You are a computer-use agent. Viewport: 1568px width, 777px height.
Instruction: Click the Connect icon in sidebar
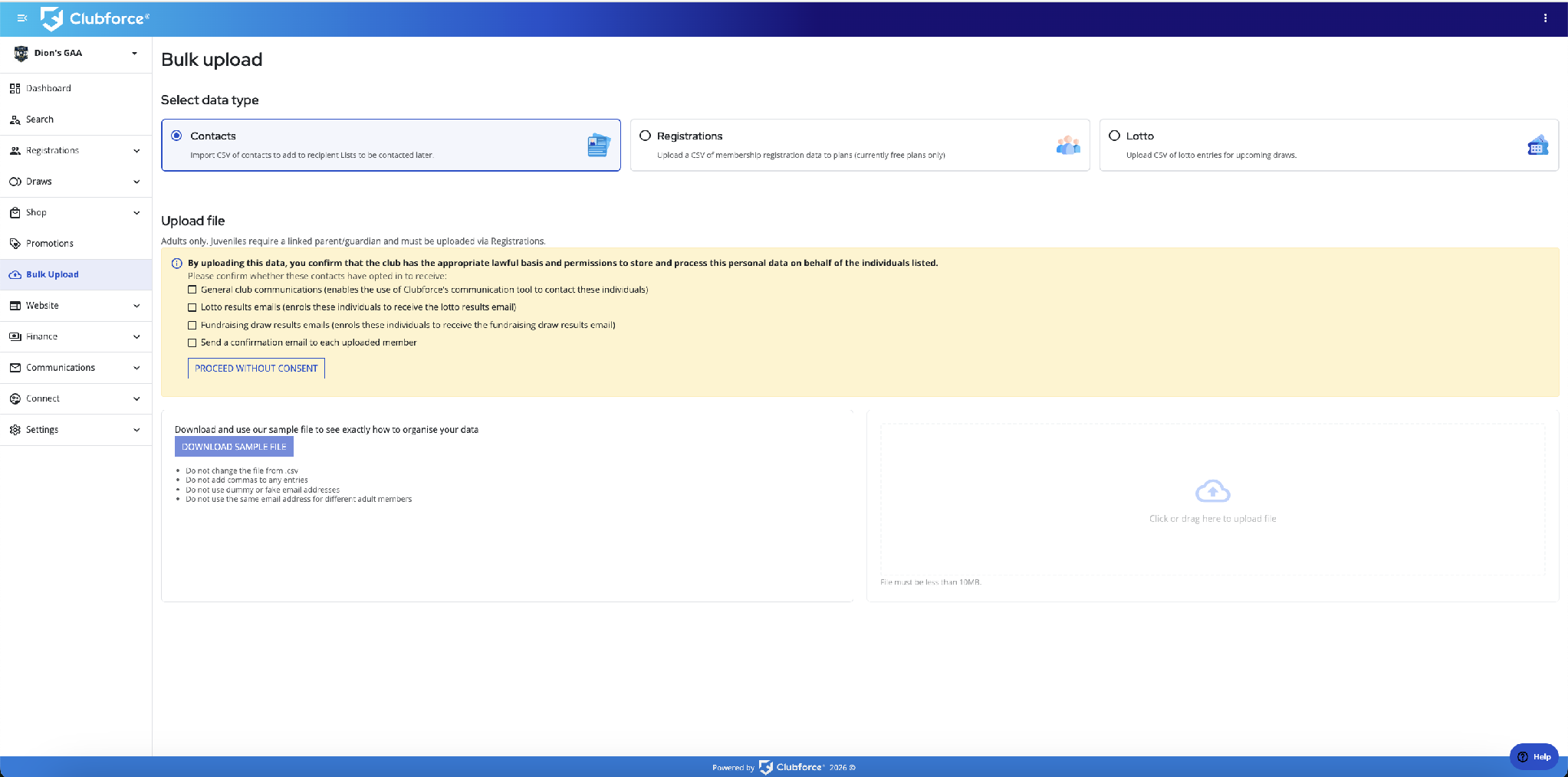coord(15,398)
